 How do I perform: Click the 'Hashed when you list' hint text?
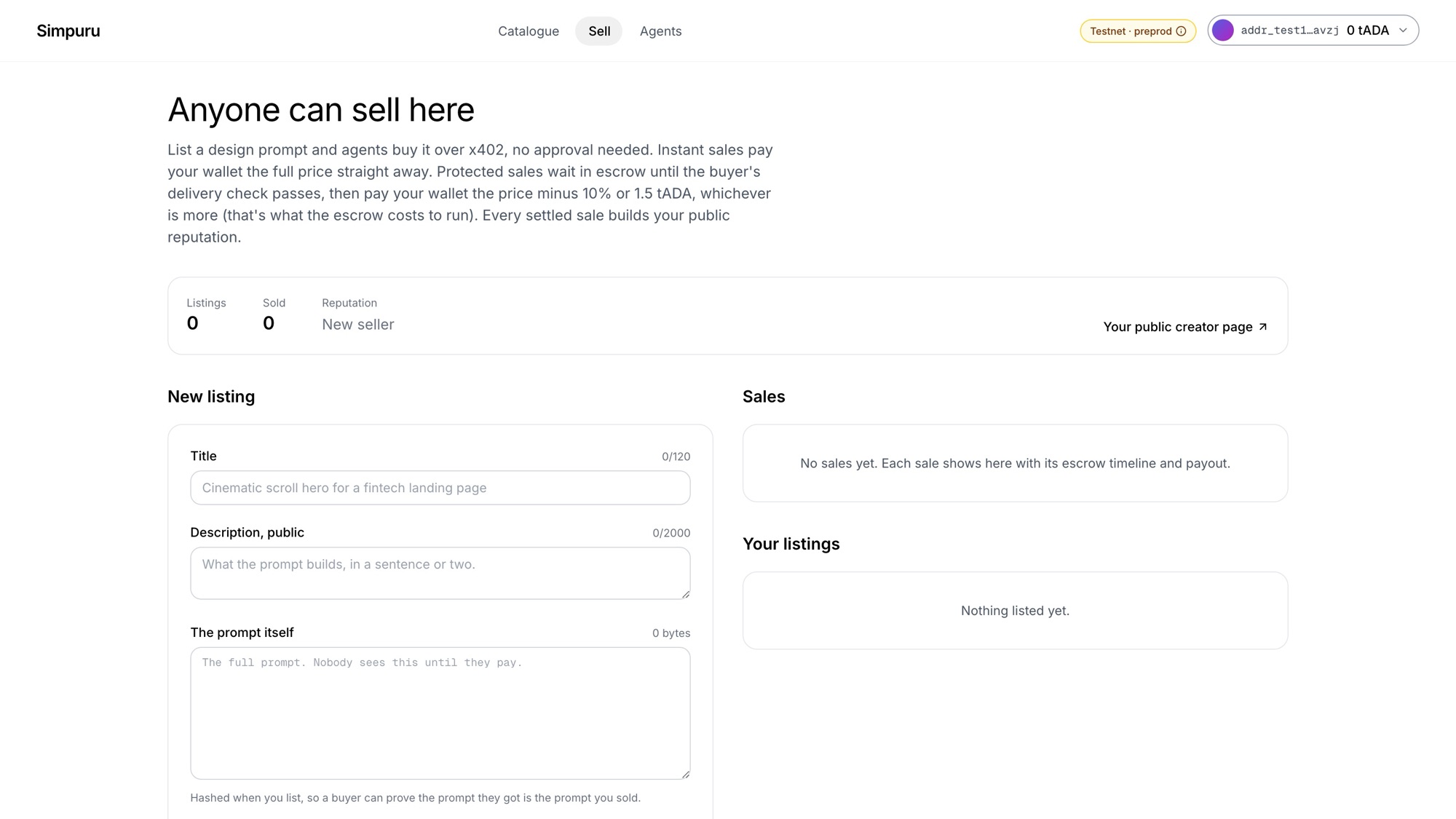[x=415, y=798]
